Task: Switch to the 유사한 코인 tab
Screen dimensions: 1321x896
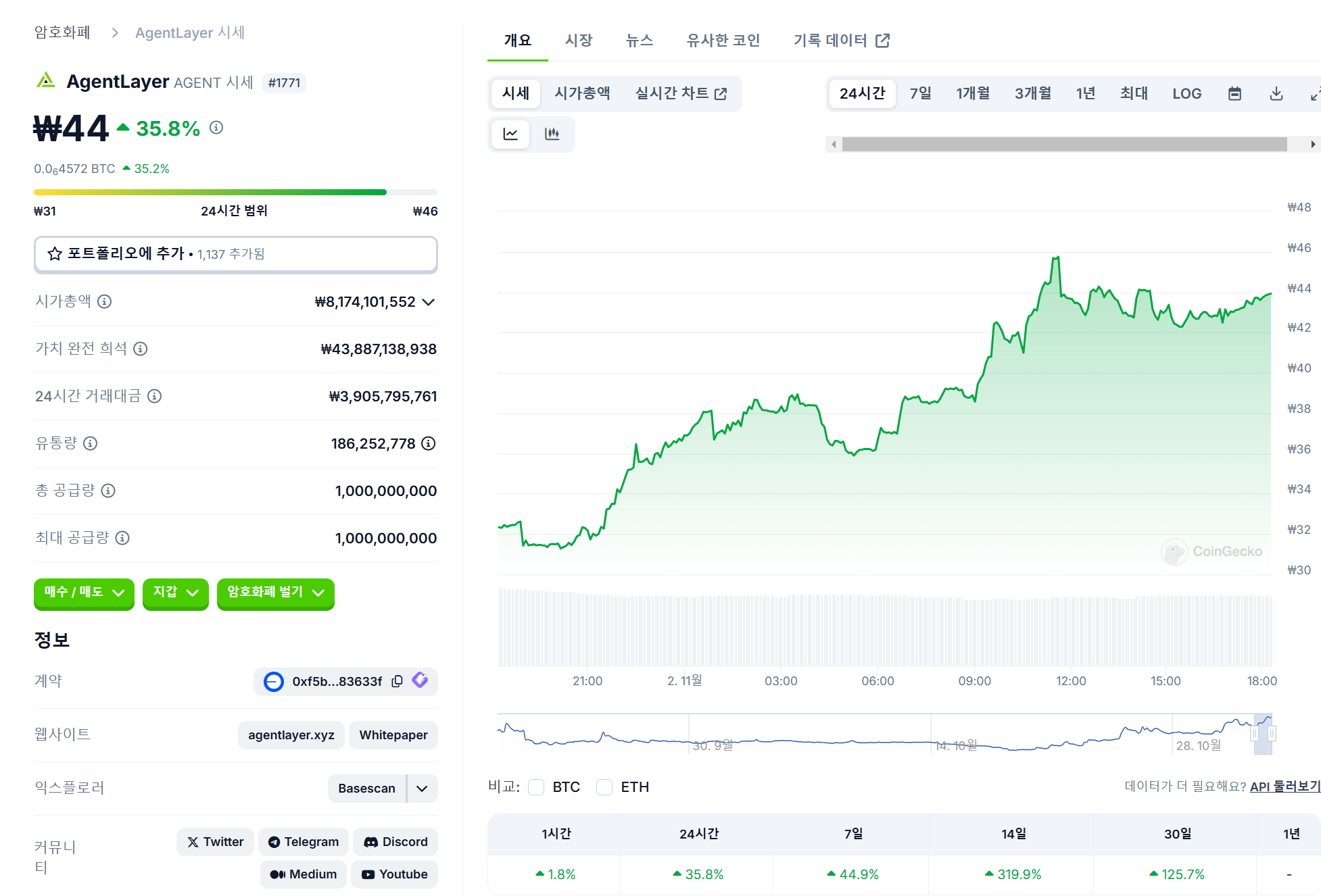Action: pyautogui.click(x=723, y=41)
